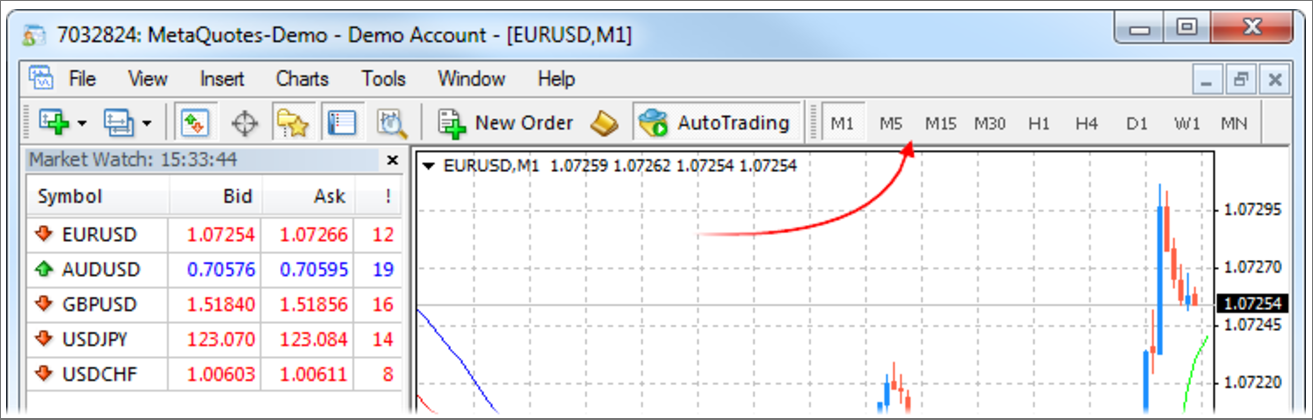Switch chart to H4 timeframe
1313x420 pixels.
pos(1087,124)
